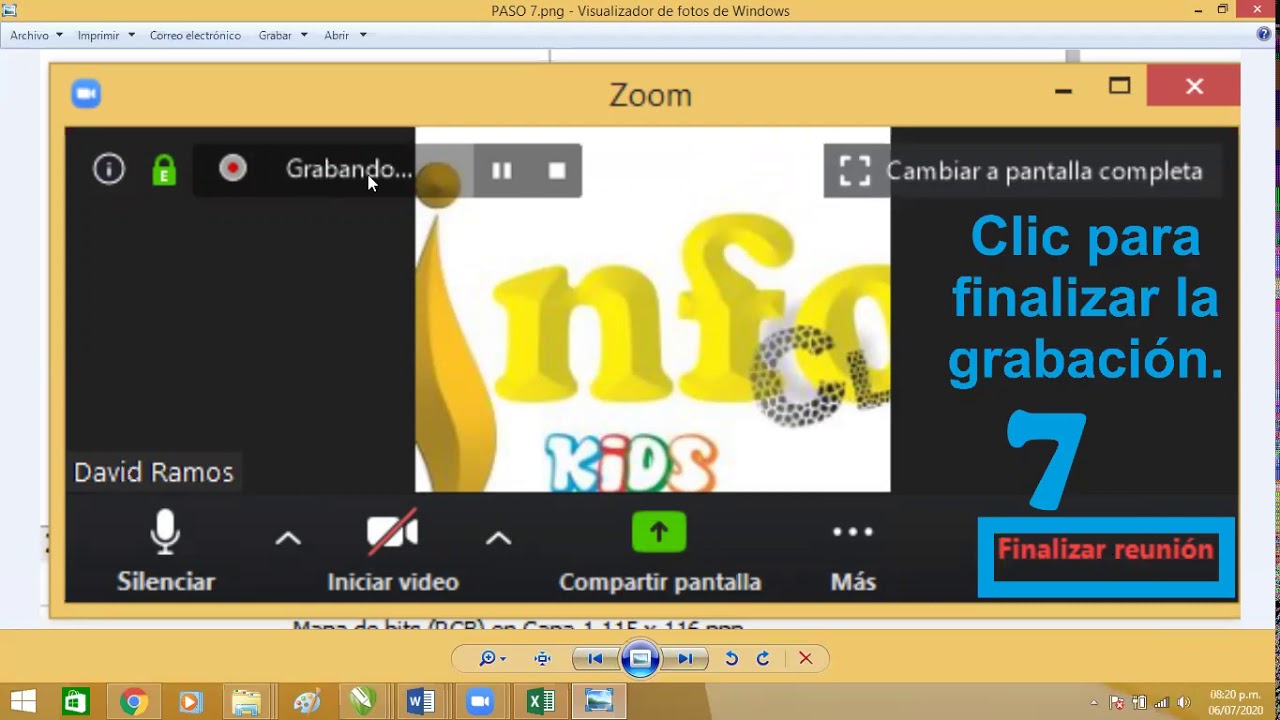Expand the Abrir dropdown arrow
The image size is (1280, 720).
(363, 35)
